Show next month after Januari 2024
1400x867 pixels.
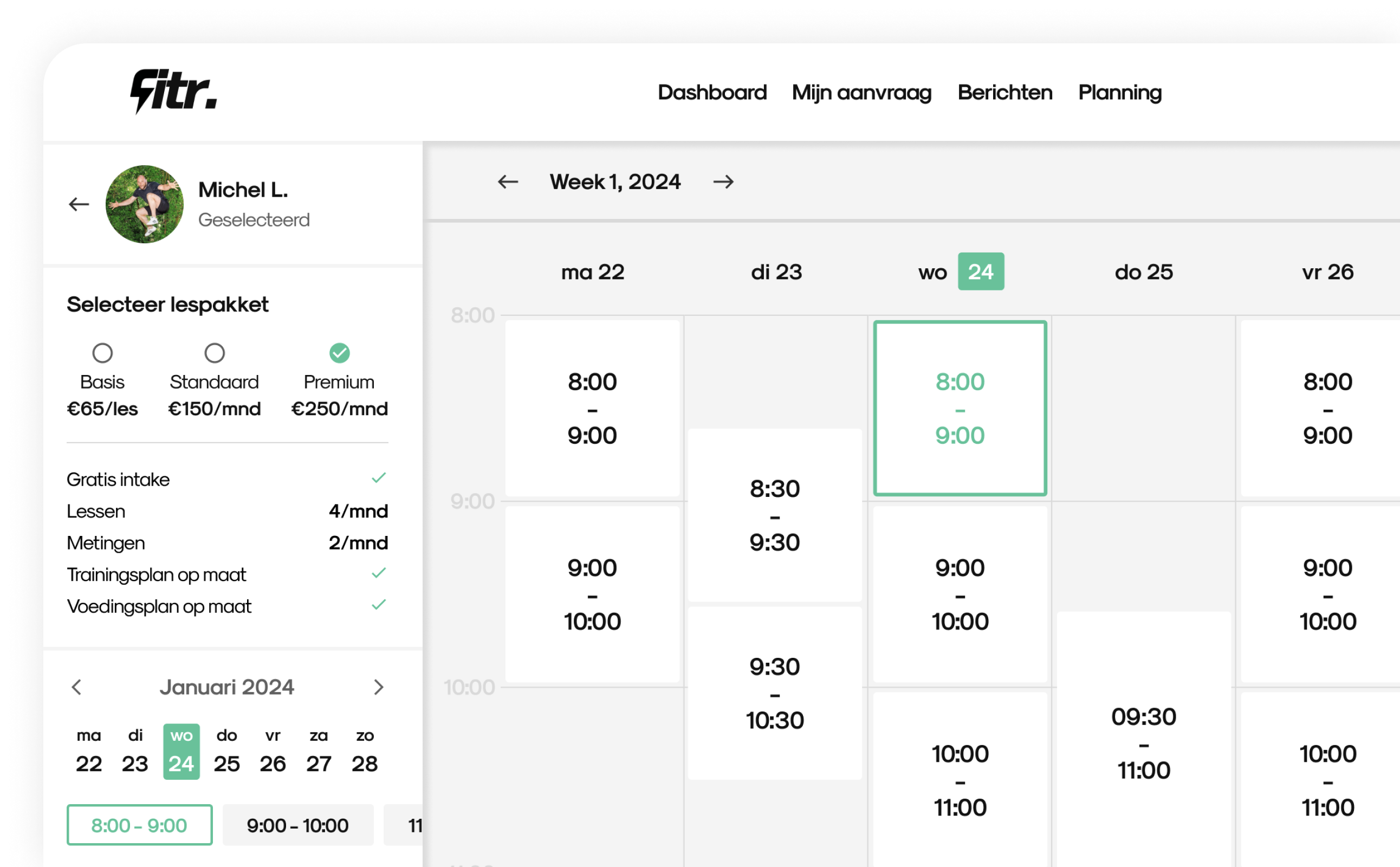click(x=378, y=687)
